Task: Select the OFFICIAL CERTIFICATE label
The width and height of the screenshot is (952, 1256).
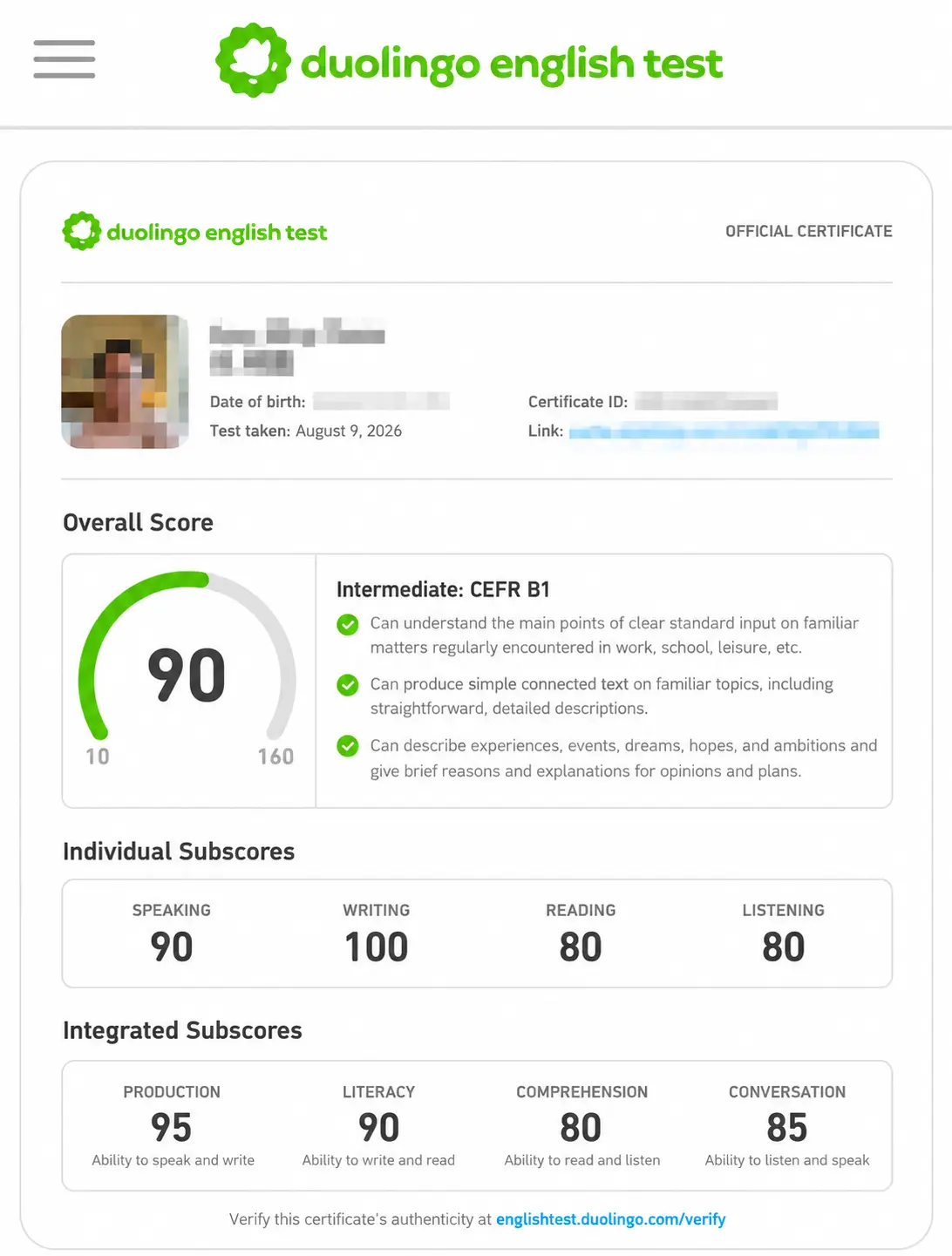Action: pos(809,231)
